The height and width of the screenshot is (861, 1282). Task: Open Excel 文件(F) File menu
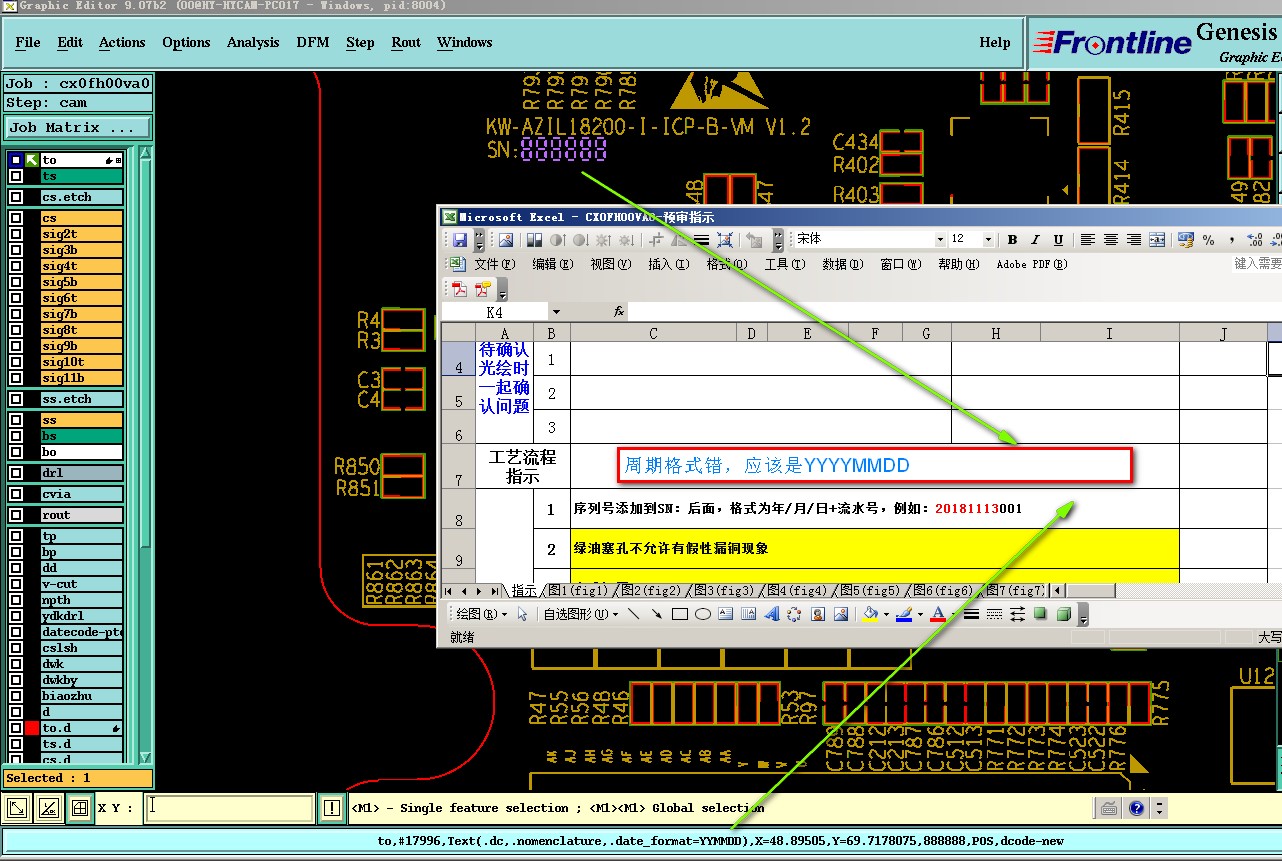(494, 264)
